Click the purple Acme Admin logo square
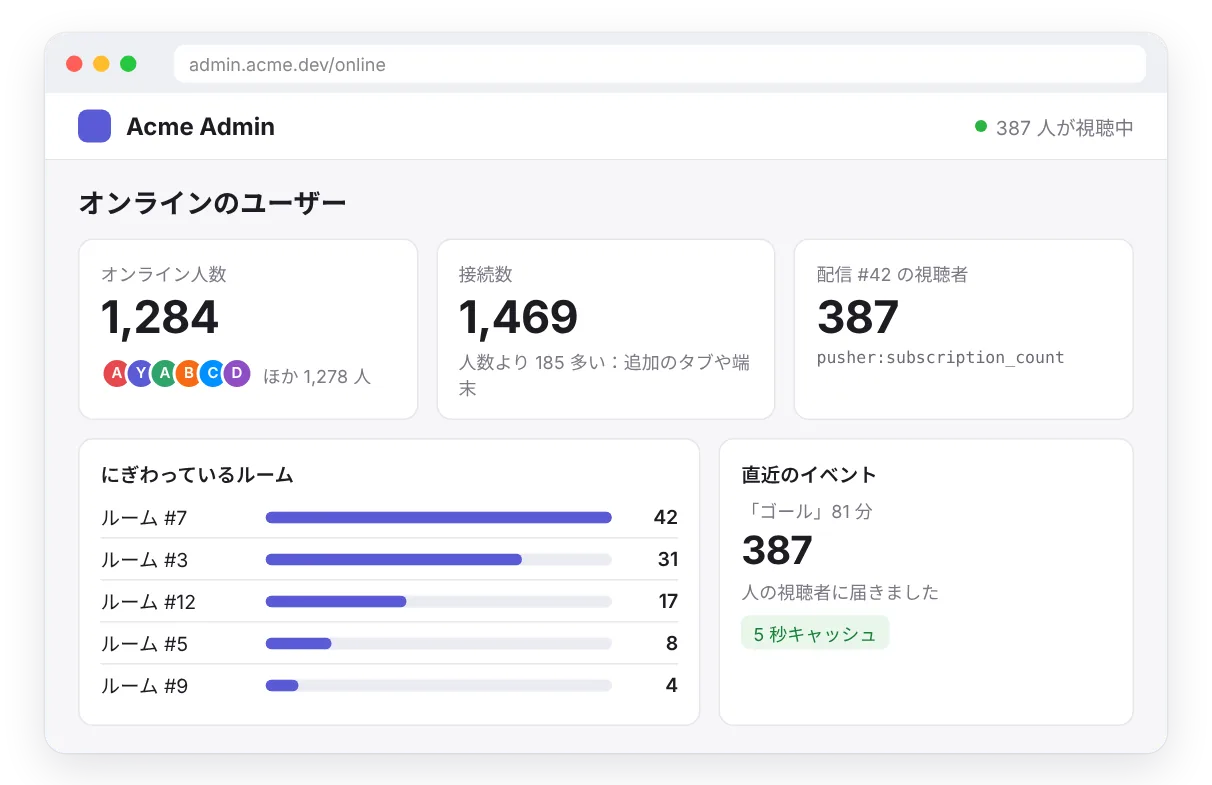Screen dimensions: 1212x785 click(x=94, y=126)
